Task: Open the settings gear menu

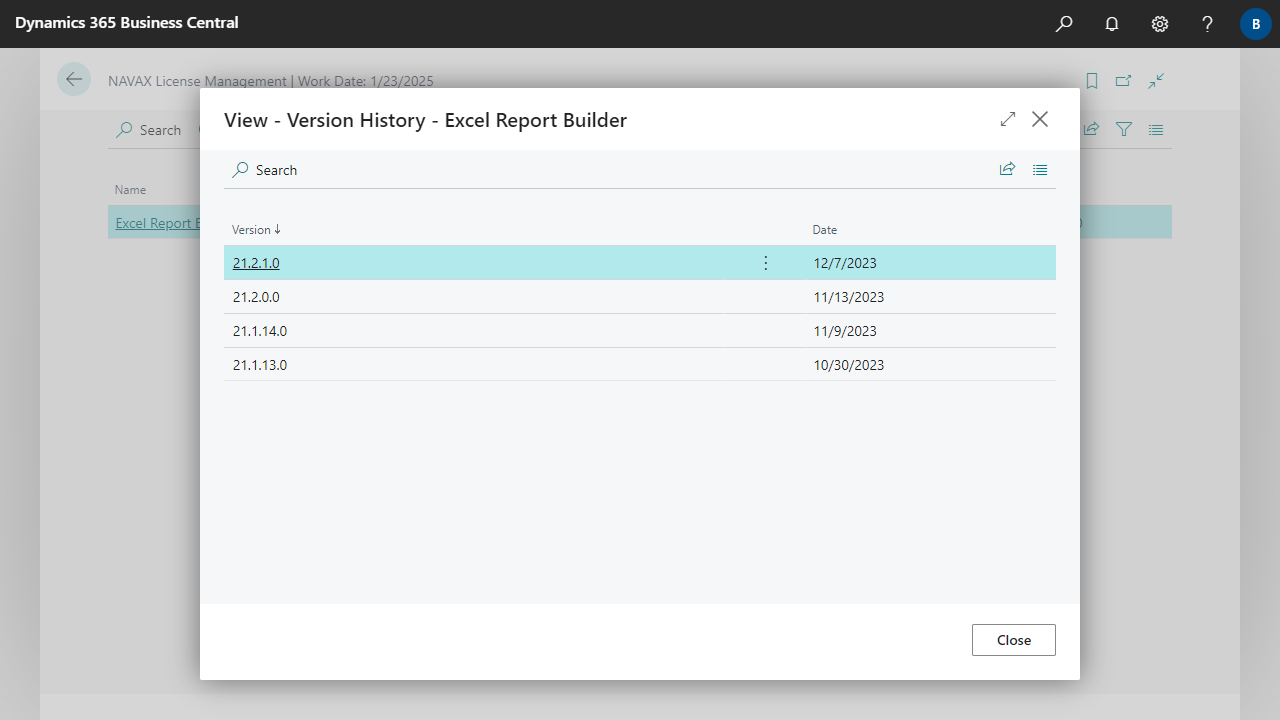Action: tap(1160, 24)
